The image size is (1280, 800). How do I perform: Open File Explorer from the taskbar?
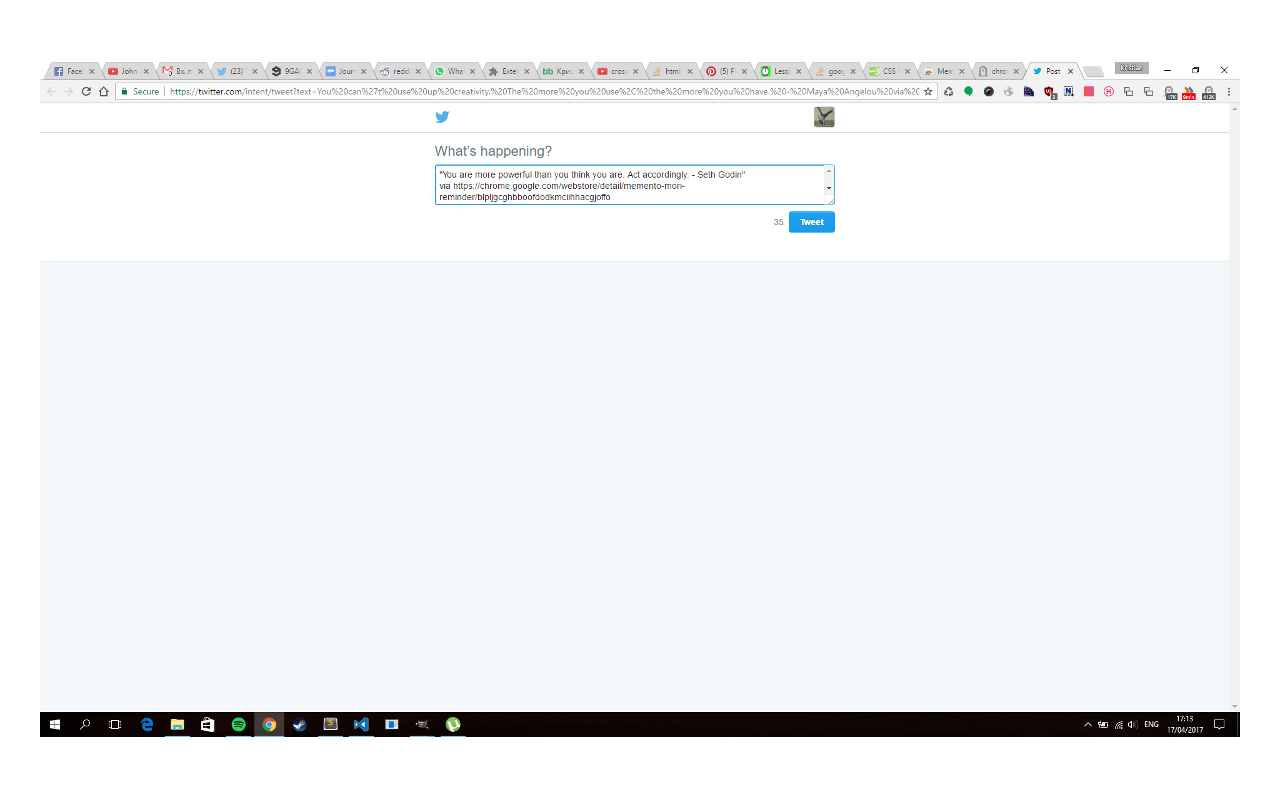[x=177, y=724]
